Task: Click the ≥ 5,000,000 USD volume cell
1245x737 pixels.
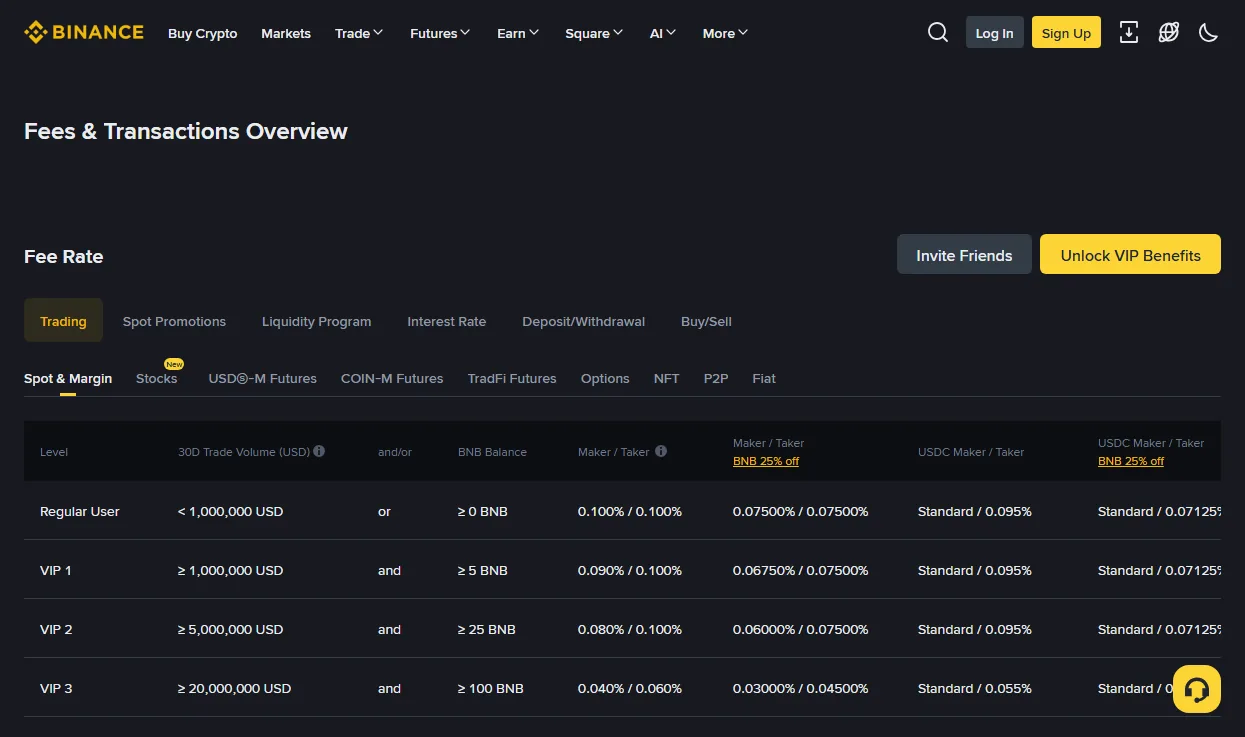Action: 231,629
